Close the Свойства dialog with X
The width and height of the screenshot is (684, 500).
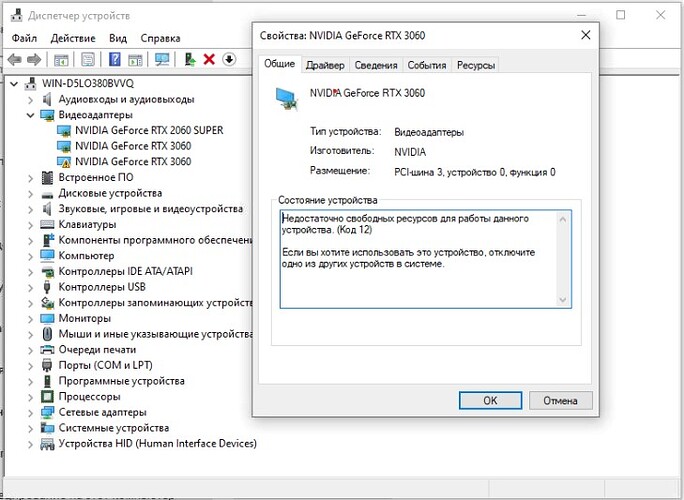[x=586, y=35]
